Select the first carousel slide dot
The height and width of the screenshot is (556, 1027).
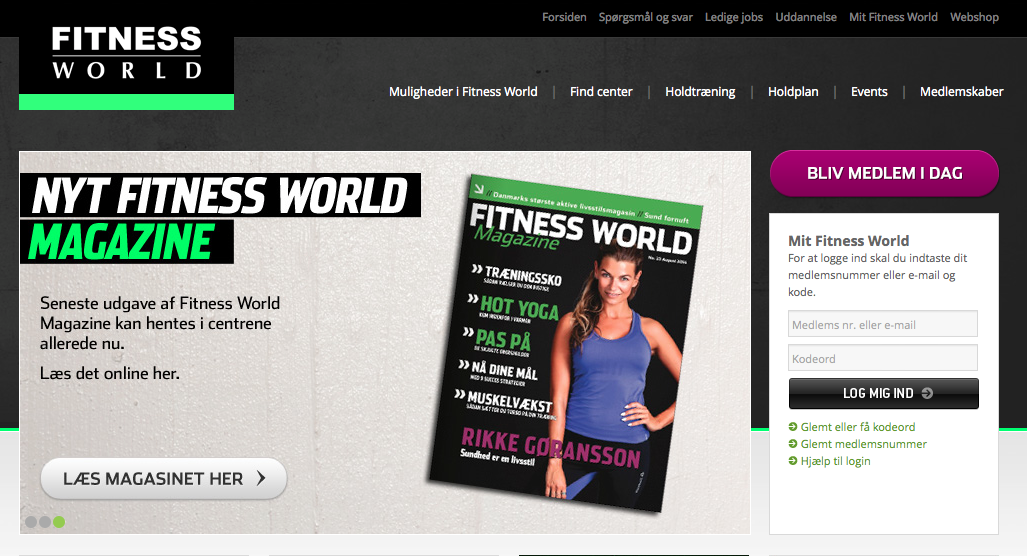click(31, 522)
